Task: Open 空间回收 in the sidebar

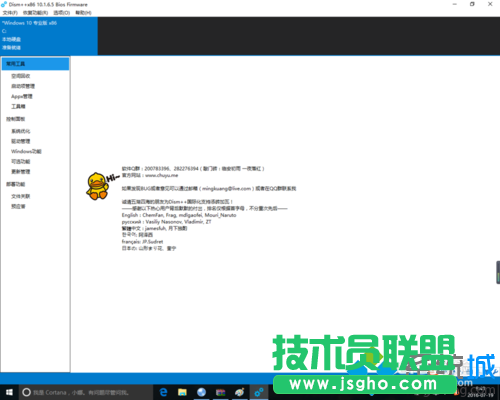Action: click(21, 76)
